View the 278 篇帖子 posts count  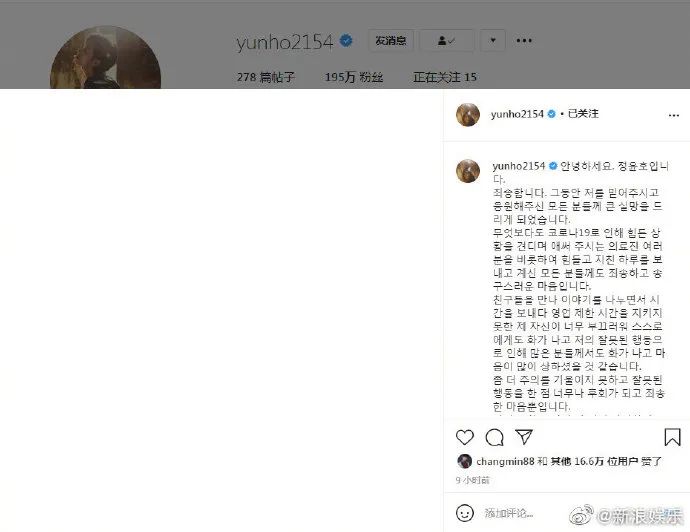click(265, 77)
